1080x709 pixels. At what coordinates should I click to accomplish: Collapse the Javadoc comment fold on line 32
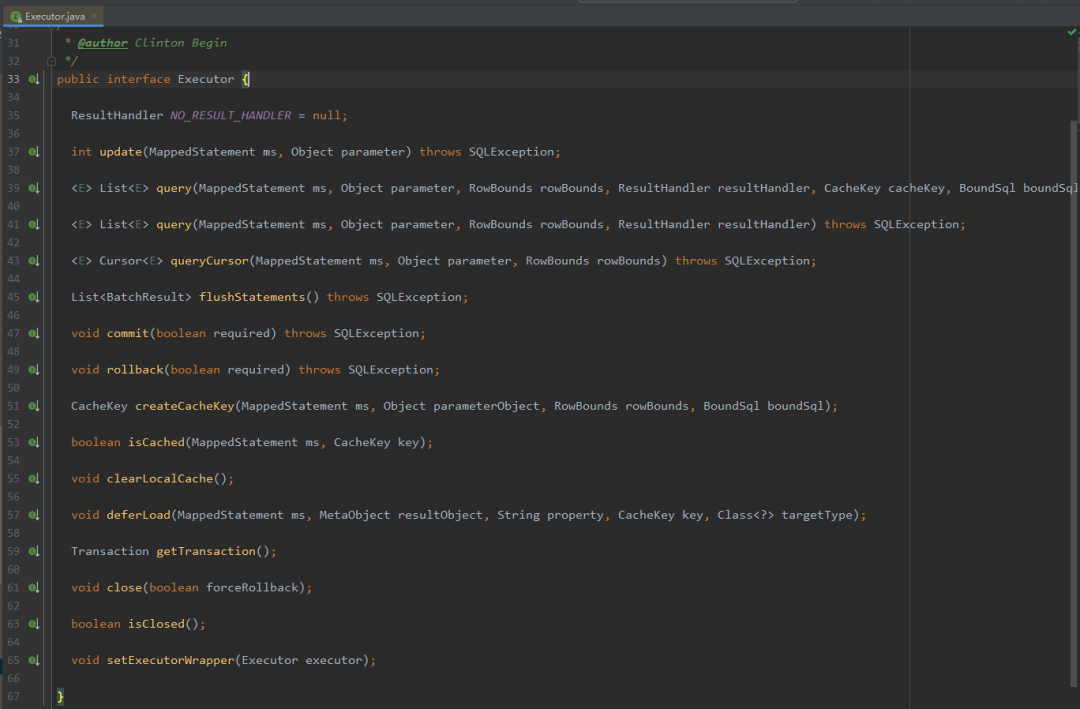[51, 61]
